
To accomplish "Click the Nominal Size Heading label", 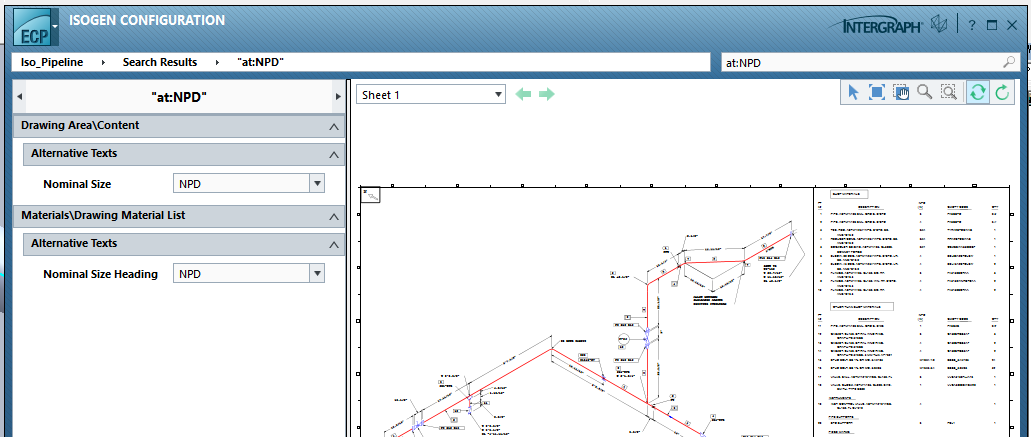I will [x=101, y=274].
